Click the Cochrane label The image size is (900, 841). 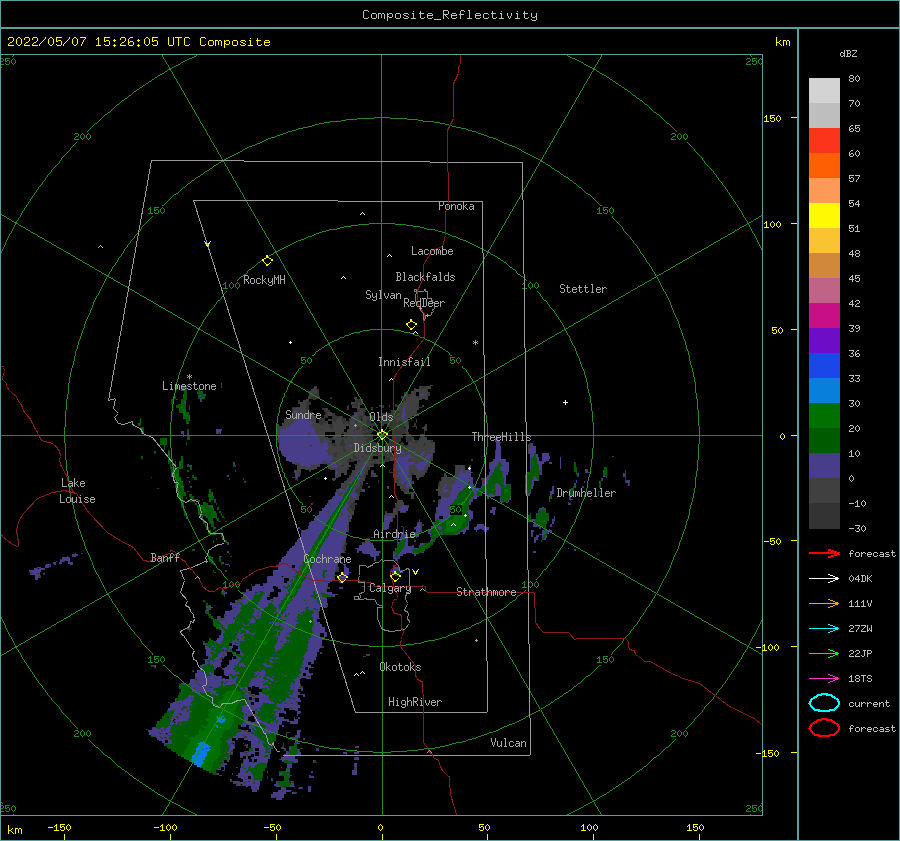[327, 559]
